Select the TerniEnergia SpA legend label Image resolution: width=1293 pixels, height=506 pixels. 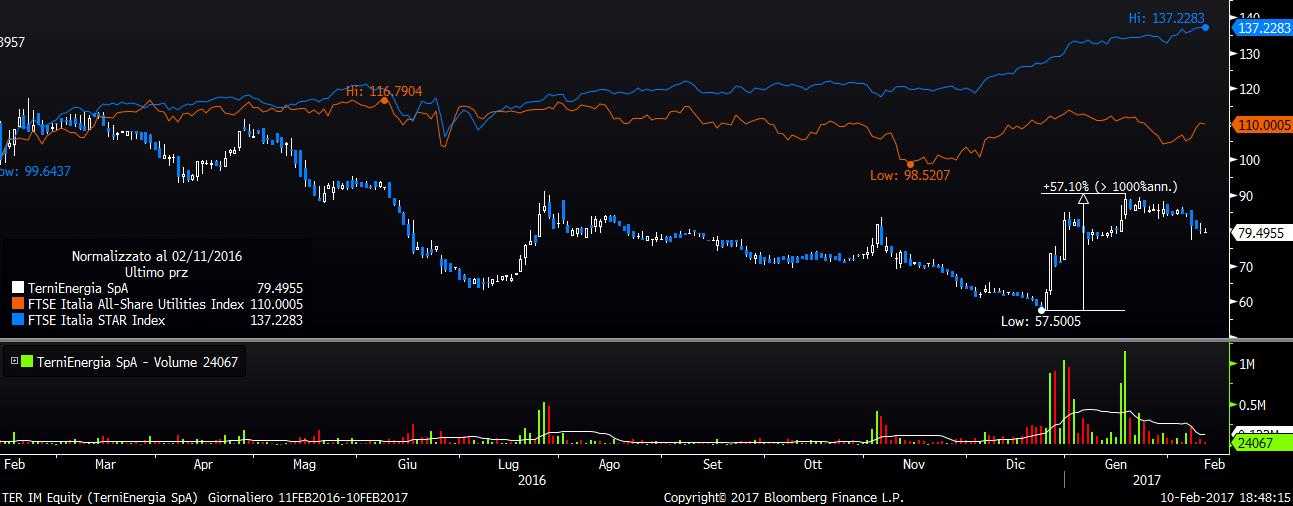click(79, 289)
